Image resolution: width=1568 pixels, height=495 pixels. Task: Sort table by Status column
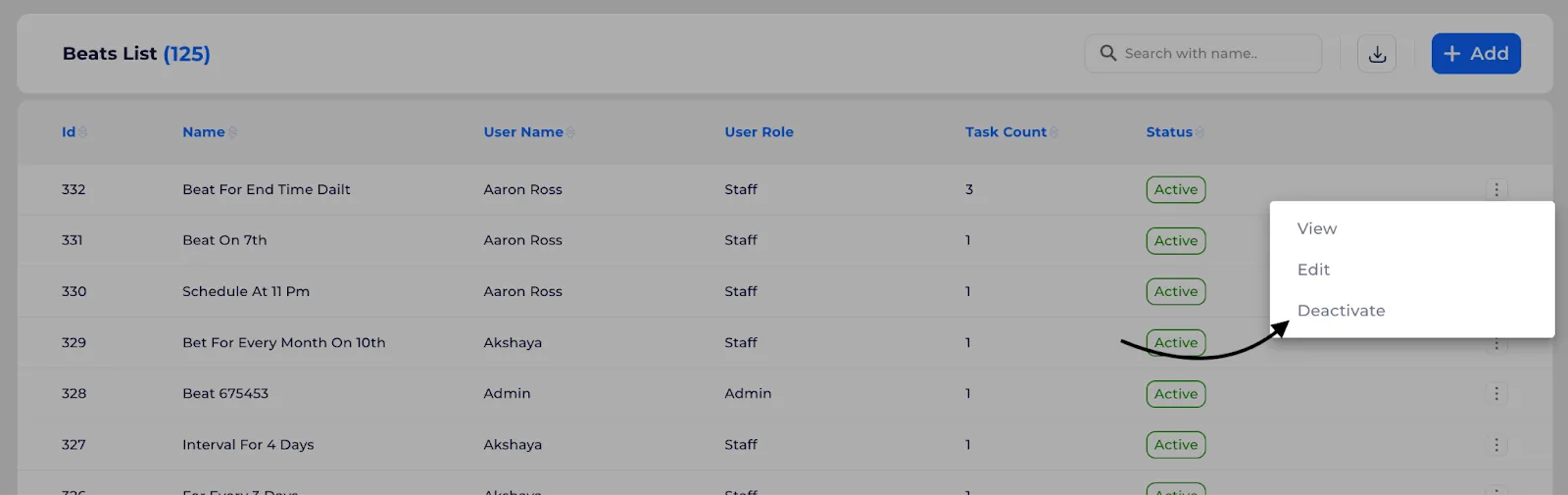tap(1174, 132)
